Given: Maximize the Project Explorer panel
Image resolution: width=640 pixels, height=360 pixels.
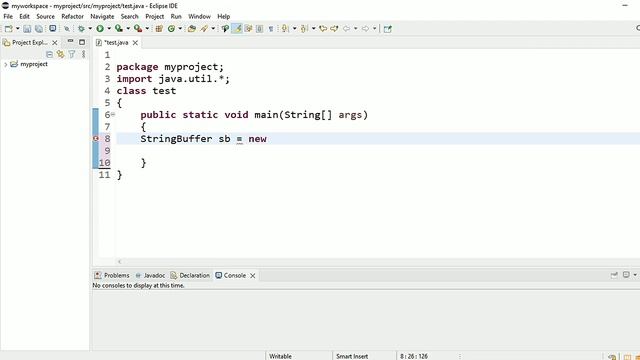Looking at the screenshot, I should pos(82,42).
